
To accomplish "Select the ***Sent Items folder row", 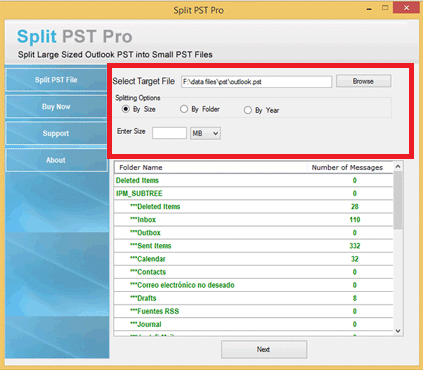I will (x=253, y=246).
